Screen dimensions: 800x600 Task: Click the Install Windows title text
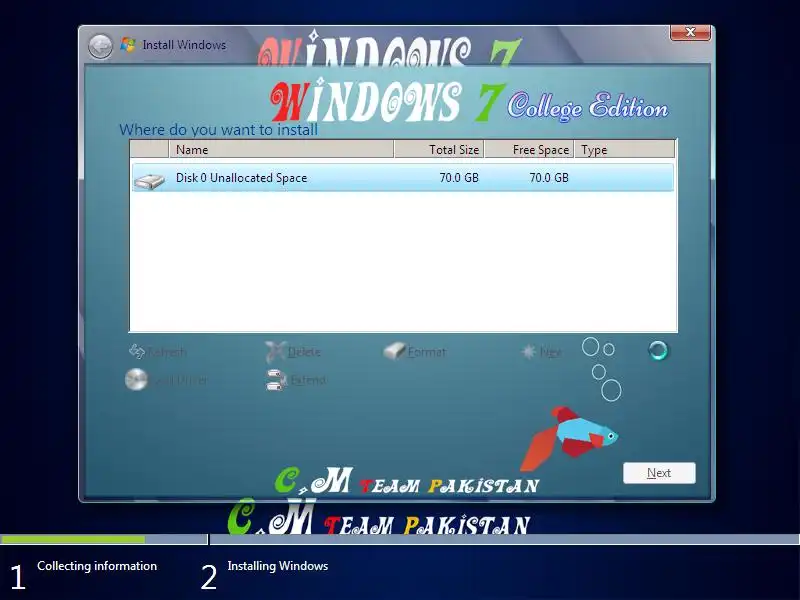tap(184, 45)
